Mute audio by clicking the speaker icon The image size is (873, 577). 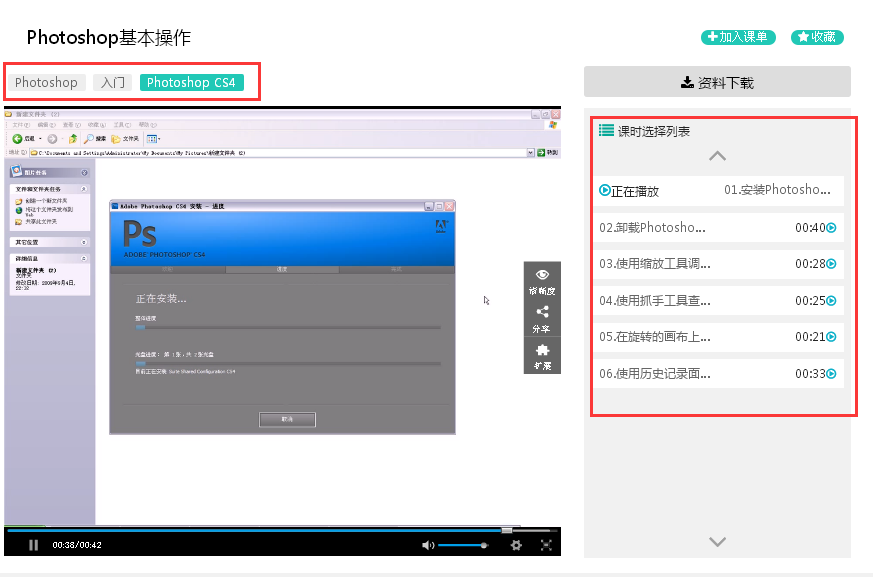pyautogui.click(x=428, y=544)
